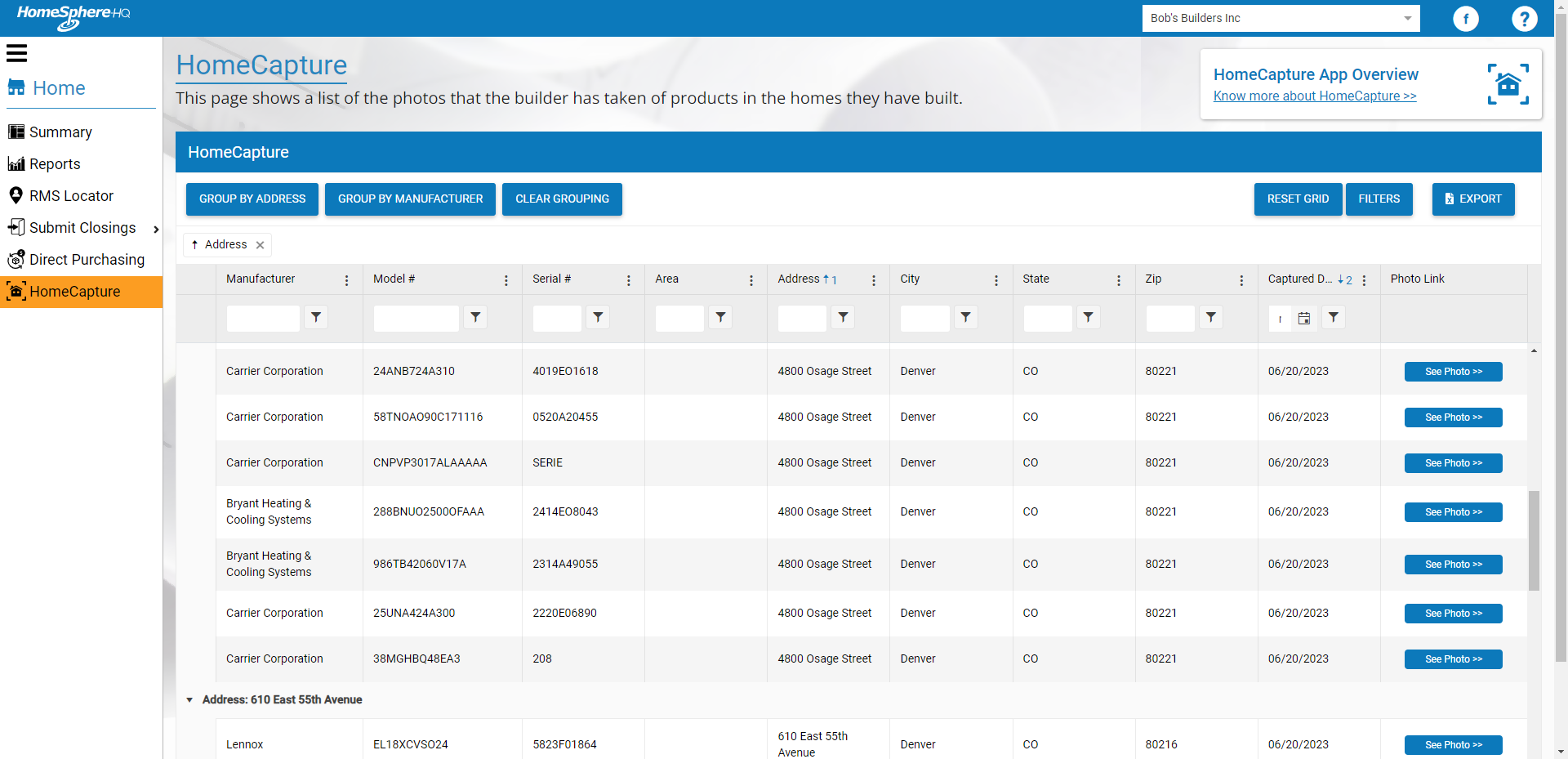This screenshot has height=759, width=1568.
Task: Open the help question mark icon
Action: [1525, 19]
